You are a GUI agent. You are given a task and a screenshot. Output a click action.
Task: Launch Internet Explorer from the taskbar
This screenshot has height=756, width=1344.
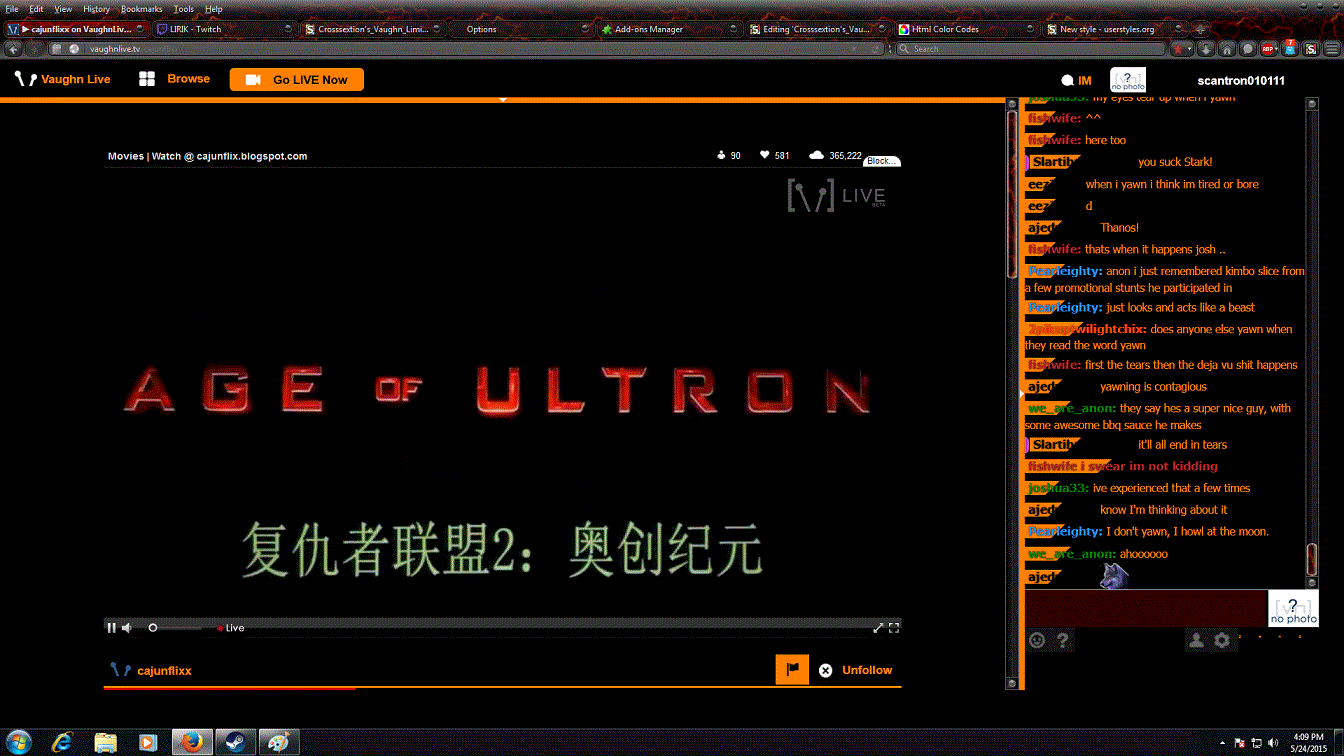[63, 742]
